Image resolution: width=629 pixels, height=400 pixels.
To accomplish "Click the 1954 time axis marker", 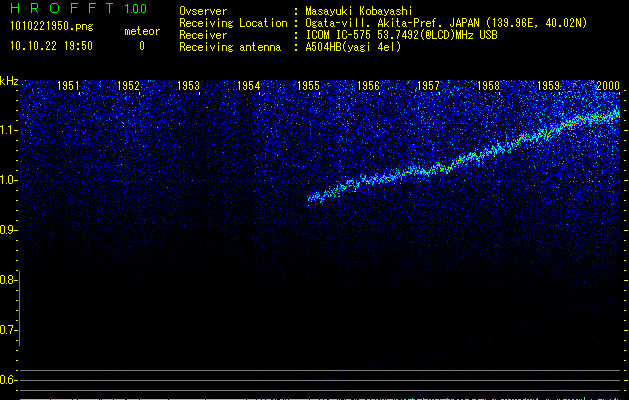I will (x=248, y=85).
